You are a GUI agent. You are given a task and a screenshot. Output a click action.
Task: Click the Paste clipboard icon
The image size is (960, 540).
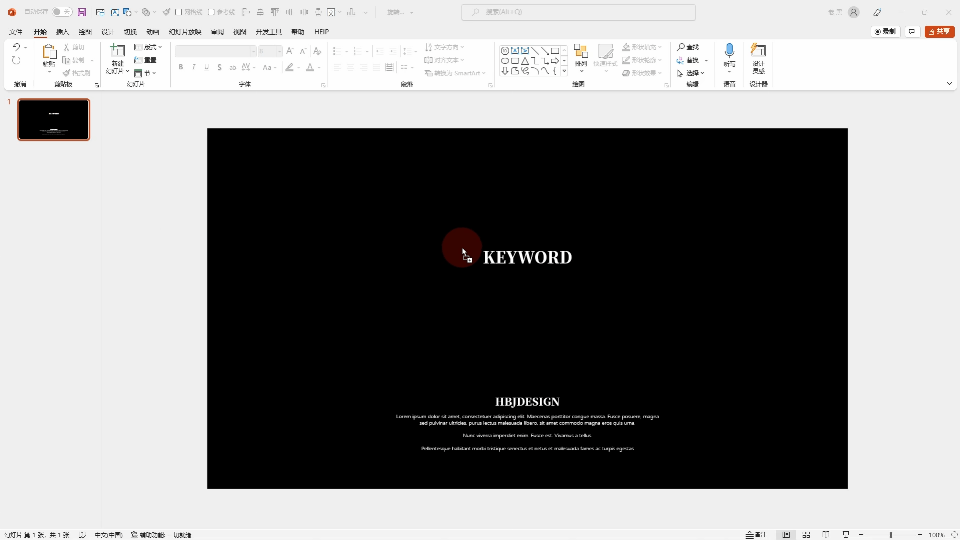click(x=49, y=53)
